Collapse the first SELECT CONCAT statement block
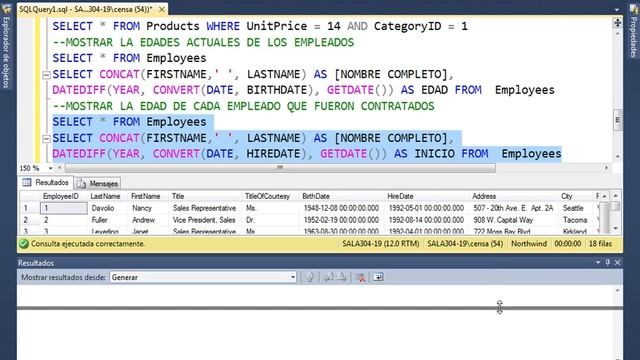This screenshot has width=640, height=360. click(46, 75)
